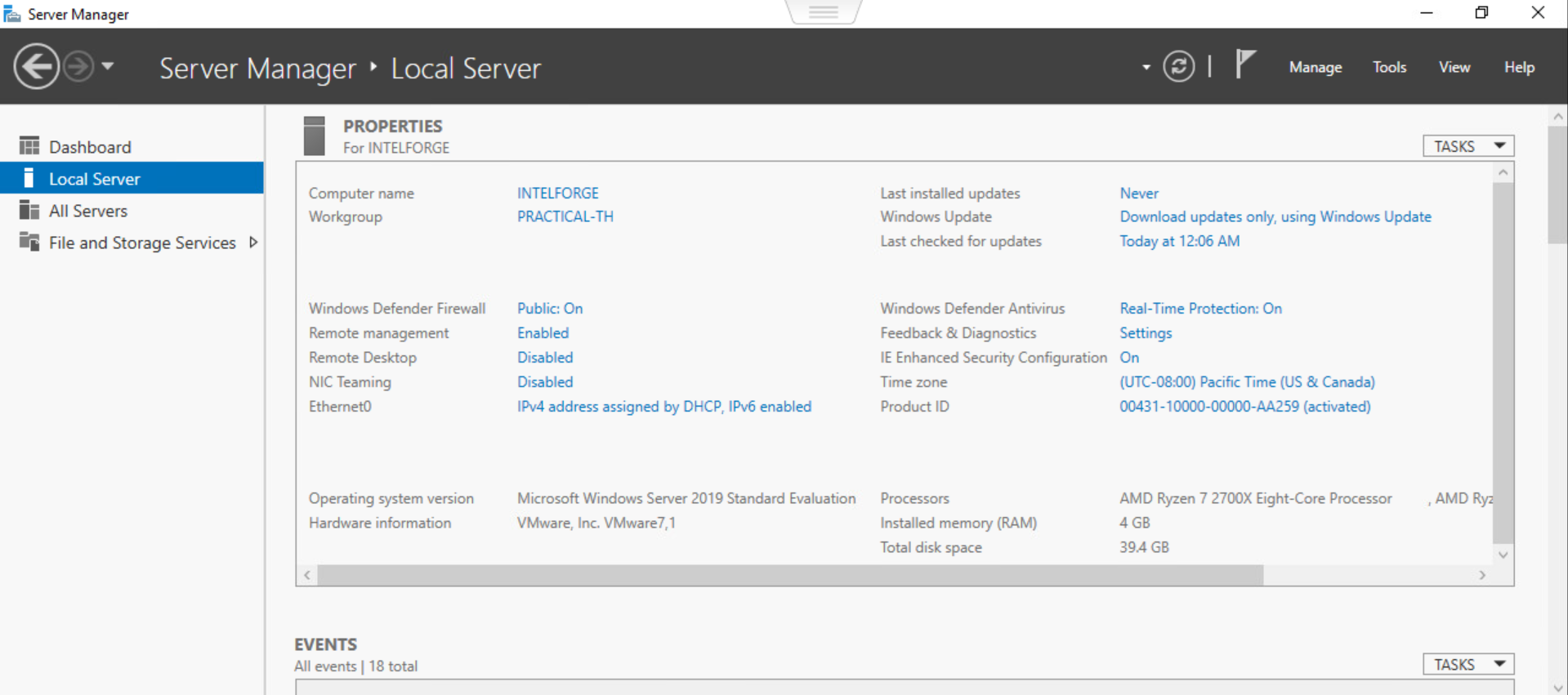Click the All events | 18 total text
This screenshot has width=1568, height=695.
355,666
